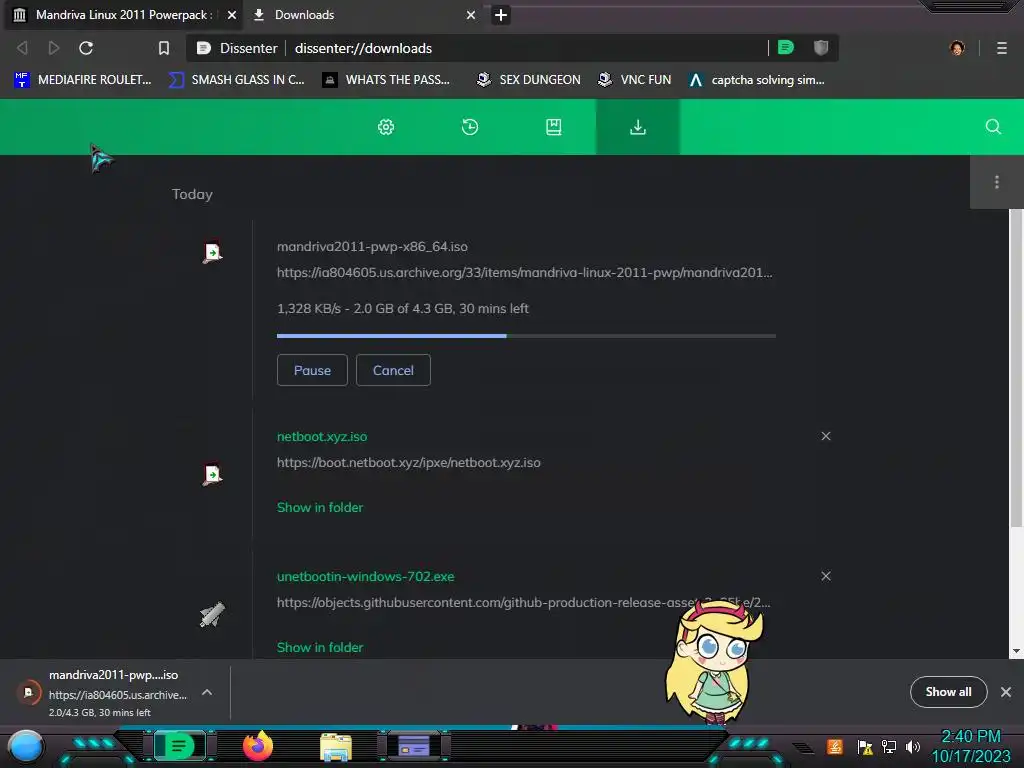Image resolution: width=1024 pixels, height=768 pixels.
Task: Reload the current page
Action: 86,48
